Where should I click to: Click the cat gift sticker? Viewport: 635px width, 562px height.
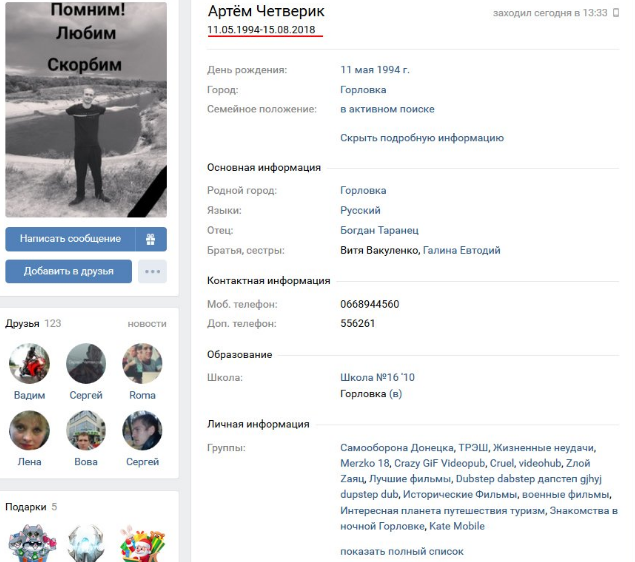pos(32,544)
